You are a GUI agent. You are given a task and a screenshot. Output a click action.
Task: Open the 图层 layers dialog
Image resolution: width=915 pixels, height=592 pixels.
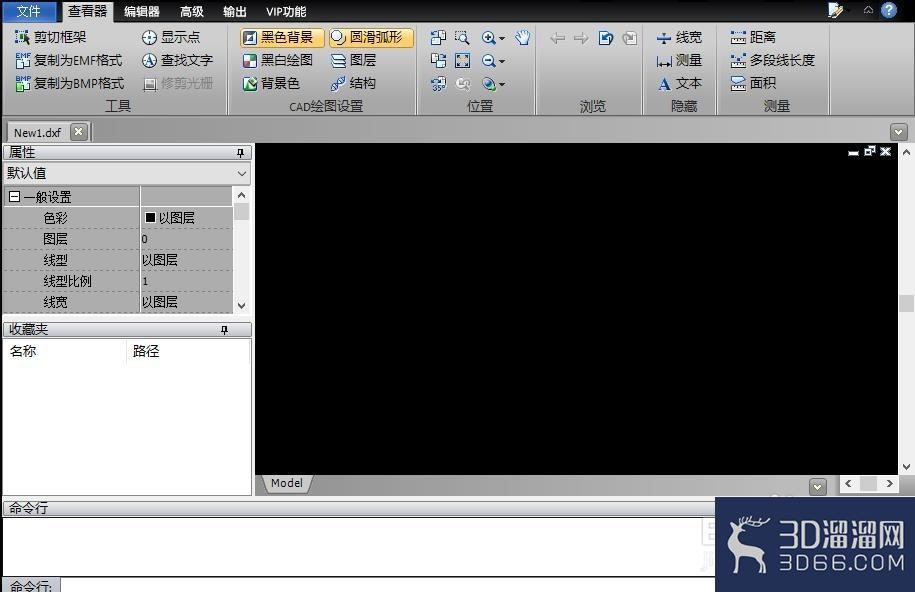pos(353,61)
